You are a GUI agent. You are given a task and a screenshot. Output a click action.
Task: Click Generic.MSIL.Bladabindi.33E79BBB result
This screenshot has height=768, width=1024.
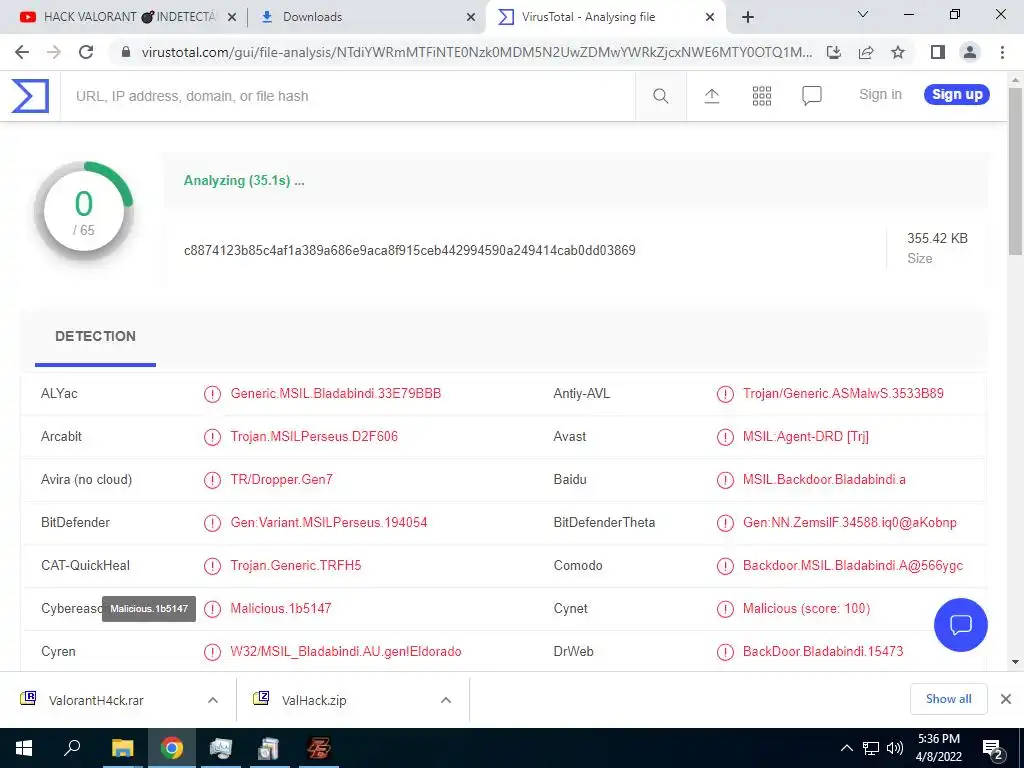(336, 394)
